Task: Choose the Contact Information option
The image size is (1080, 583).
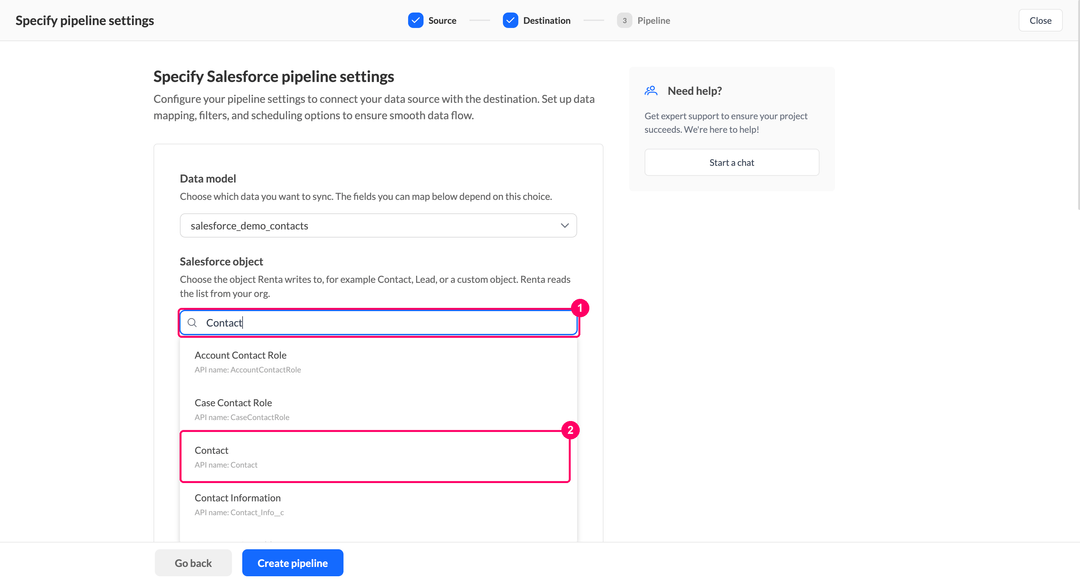Action: [x=378, y=504]
